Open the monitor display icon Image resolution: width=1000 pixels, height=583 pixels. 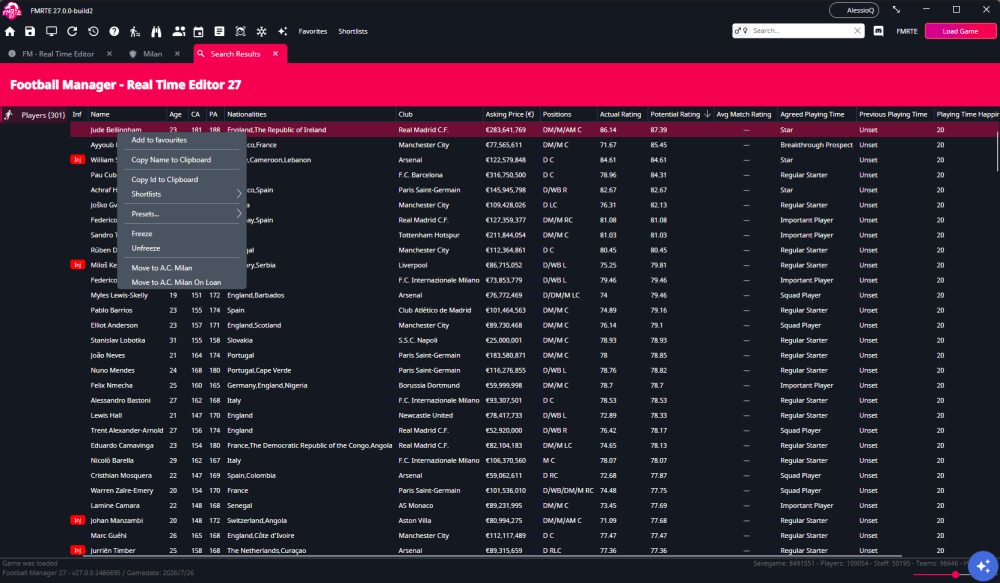point(52,31)
